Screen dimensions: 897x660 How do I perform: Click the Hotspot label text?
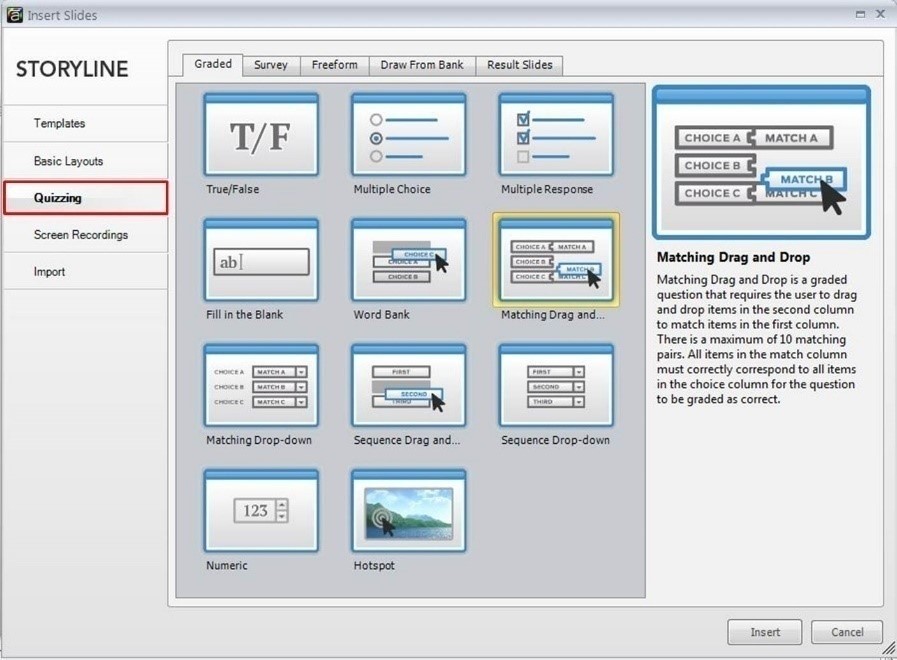pyautogui.click(x=374, y=565)
